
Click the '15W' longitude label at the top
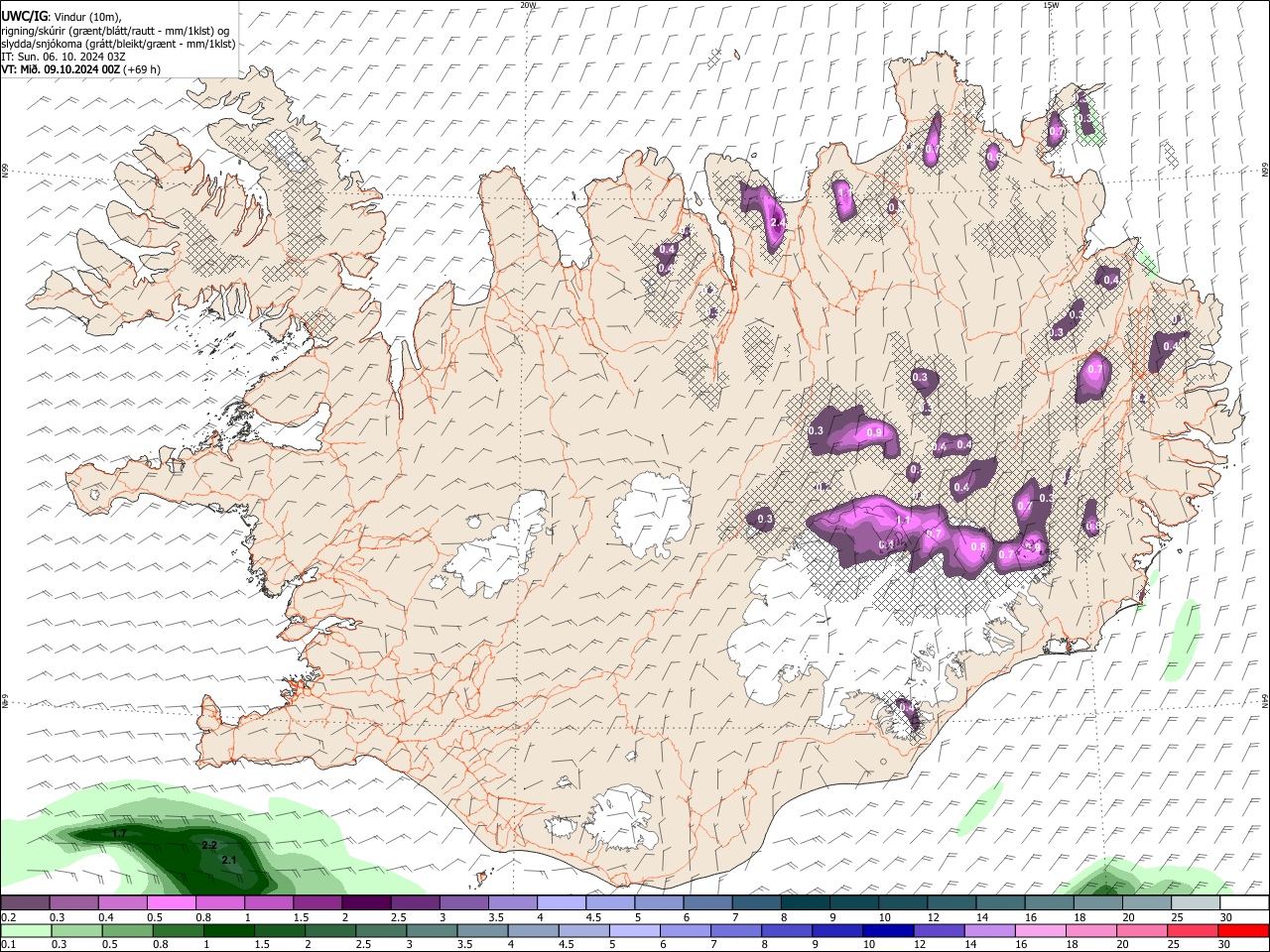(1051, 5)
